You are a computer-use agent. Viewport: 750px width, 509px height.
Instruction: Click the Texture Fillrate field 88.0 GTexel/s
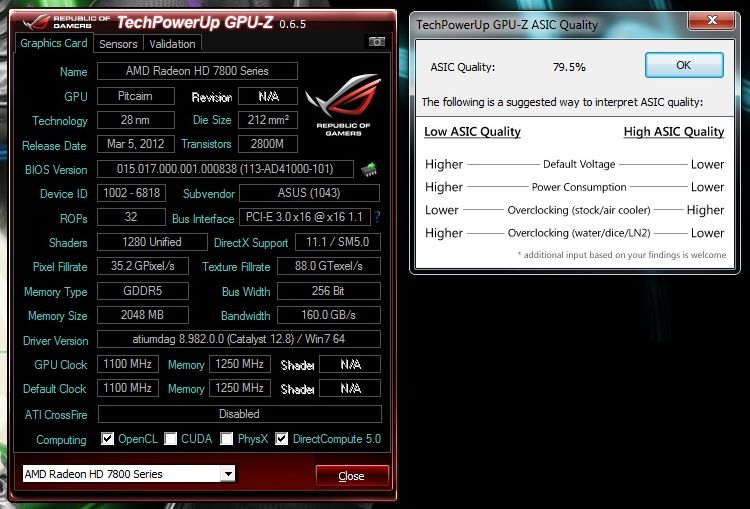(329, 266)
